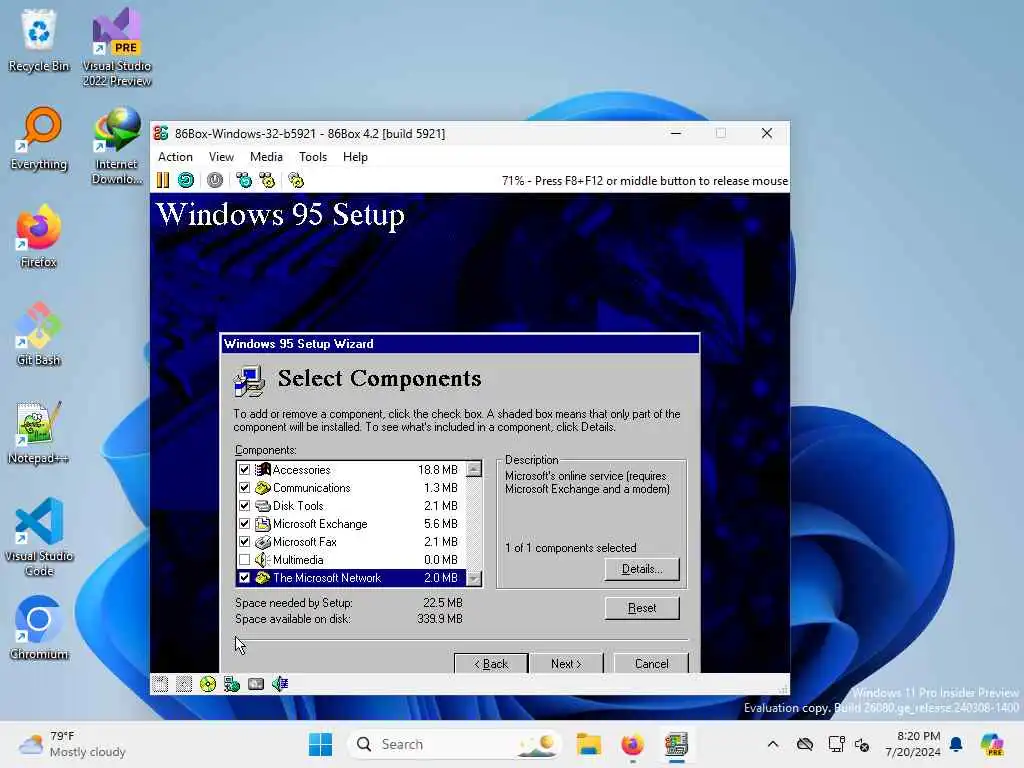Click the hard disk status bar icon
The width and height of the screenshot is (1024, 768).
tap(256, 684)
